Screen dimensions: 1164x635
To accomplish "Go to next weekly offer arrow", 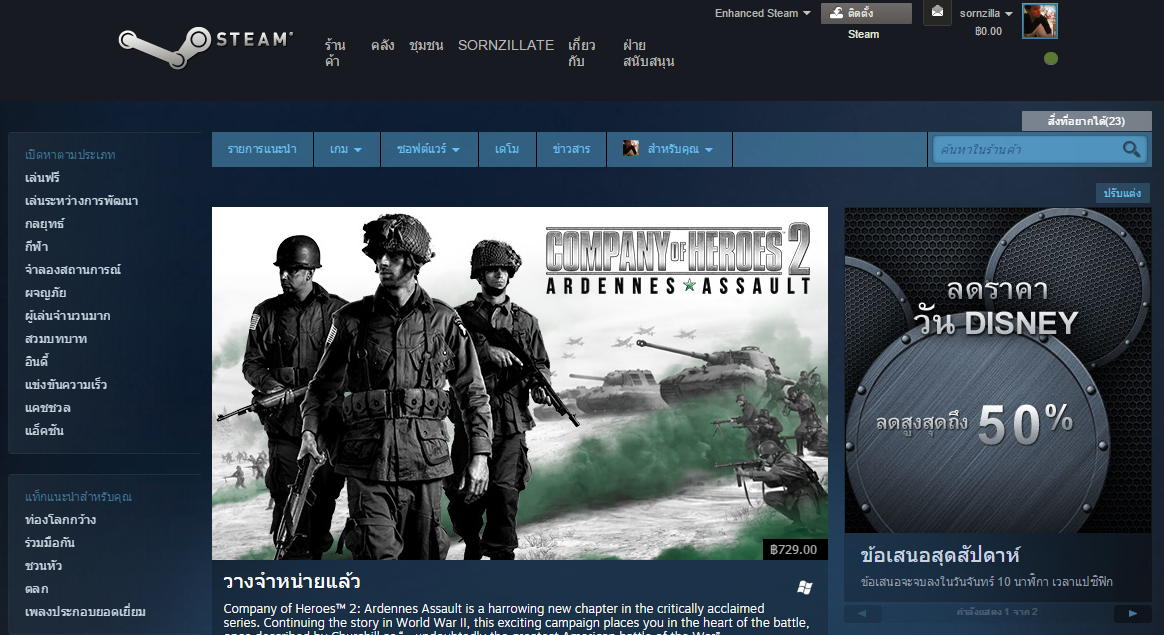I will coord(1133,613).
